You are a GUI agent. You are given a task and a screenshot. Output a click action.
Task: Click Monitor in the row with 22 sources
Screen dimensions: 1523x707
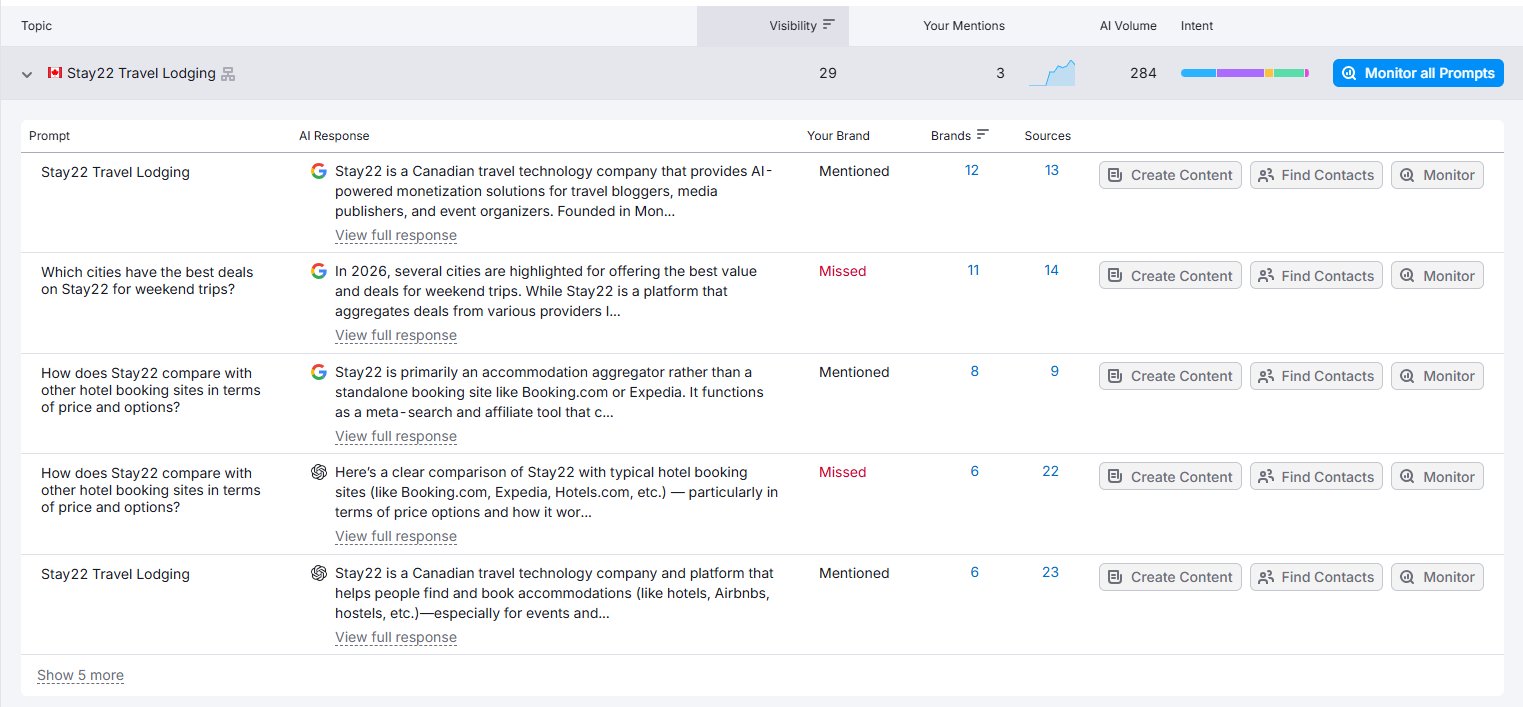[1437, 477]
